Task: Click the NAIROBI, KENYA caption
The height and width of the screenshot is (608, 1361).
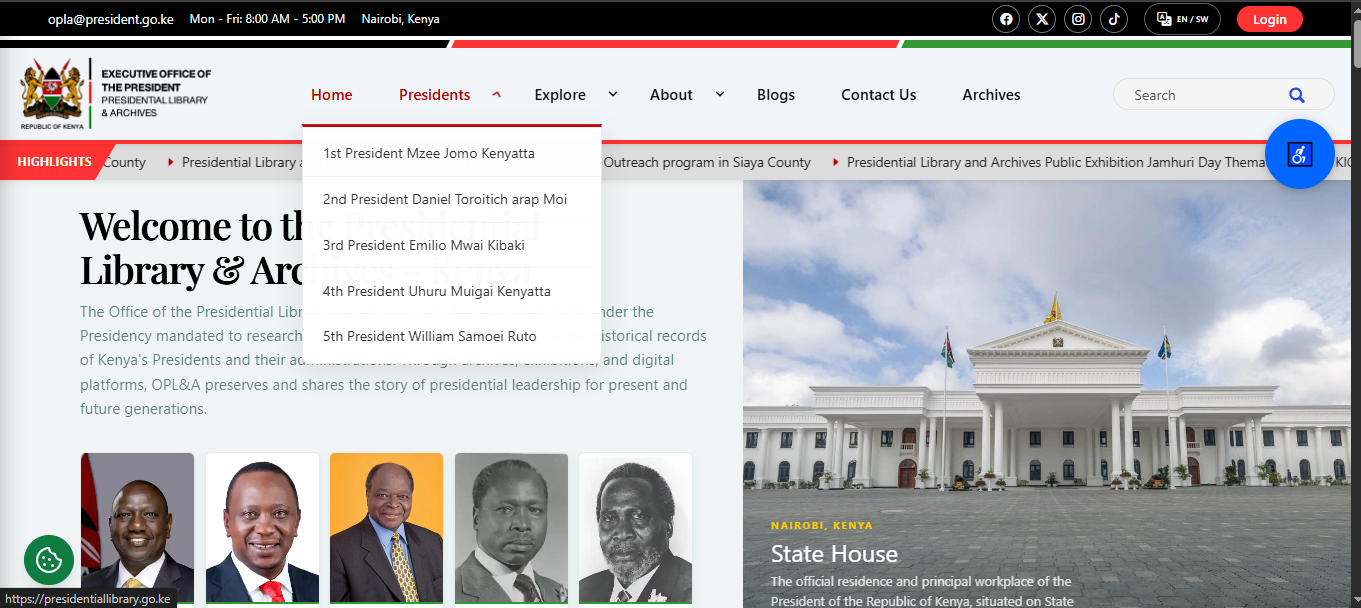Action: pos(821,525)
